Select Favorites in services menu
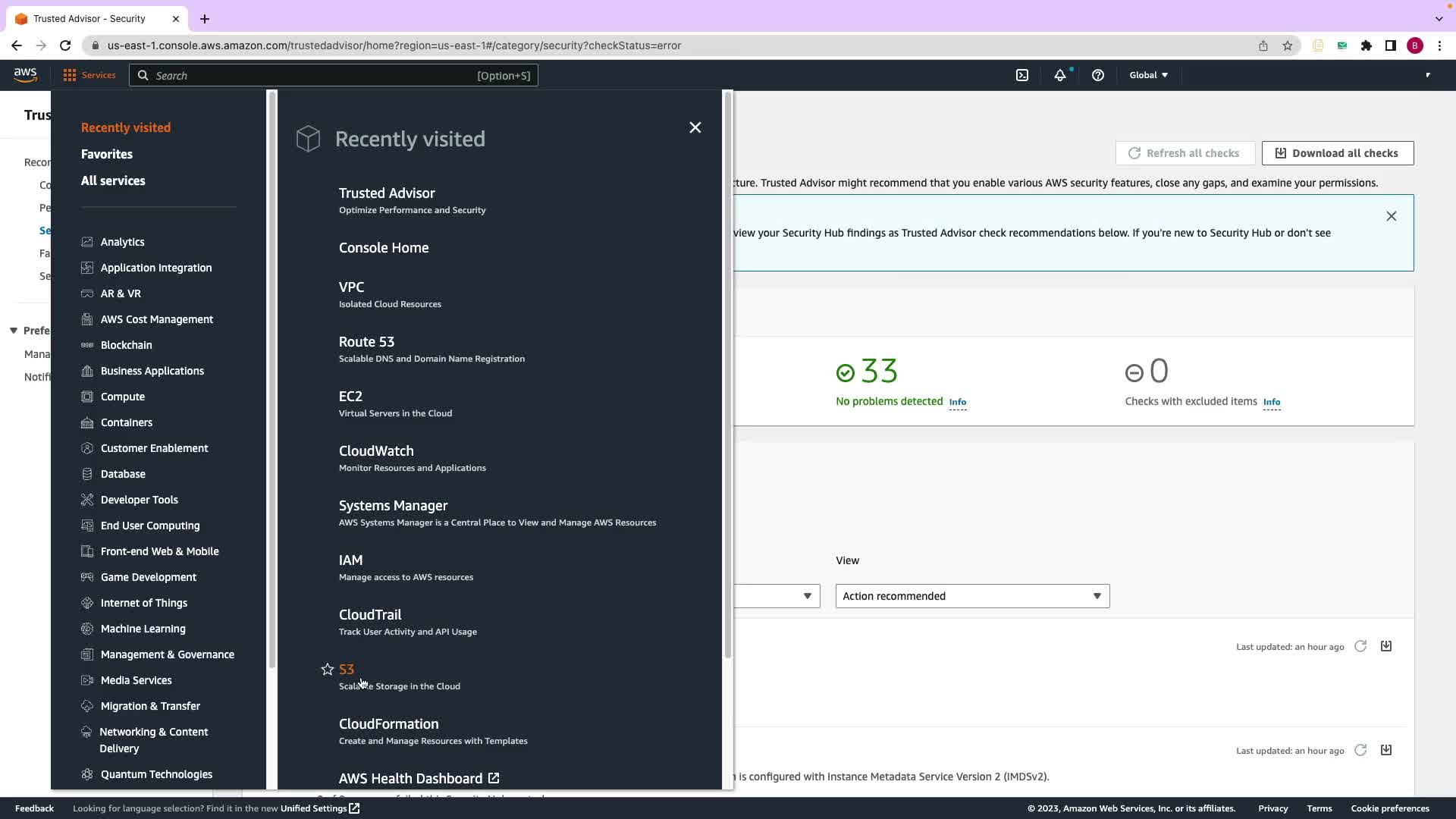This screenshot has height=819, width=1456. coord(107,154)
